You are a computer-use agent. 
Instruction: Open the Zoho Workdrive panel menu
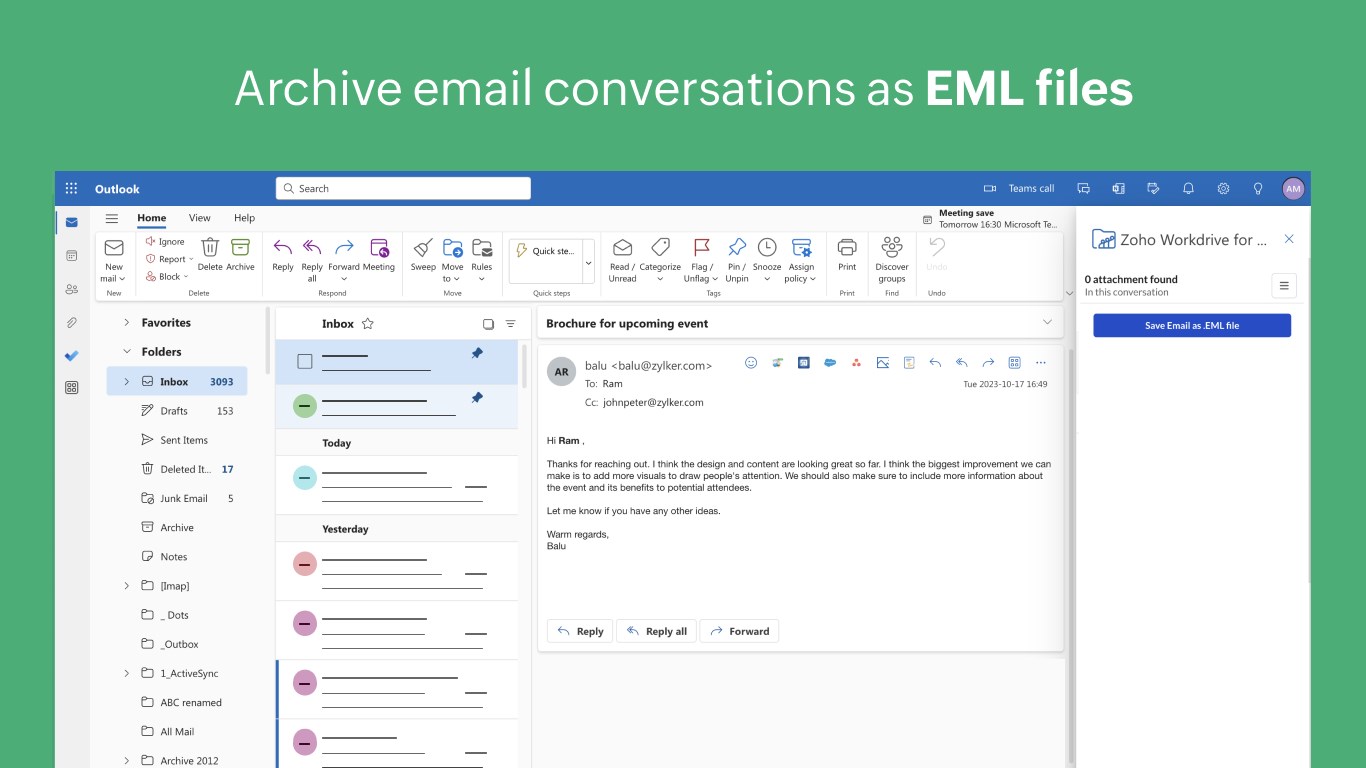(1284, 286)
